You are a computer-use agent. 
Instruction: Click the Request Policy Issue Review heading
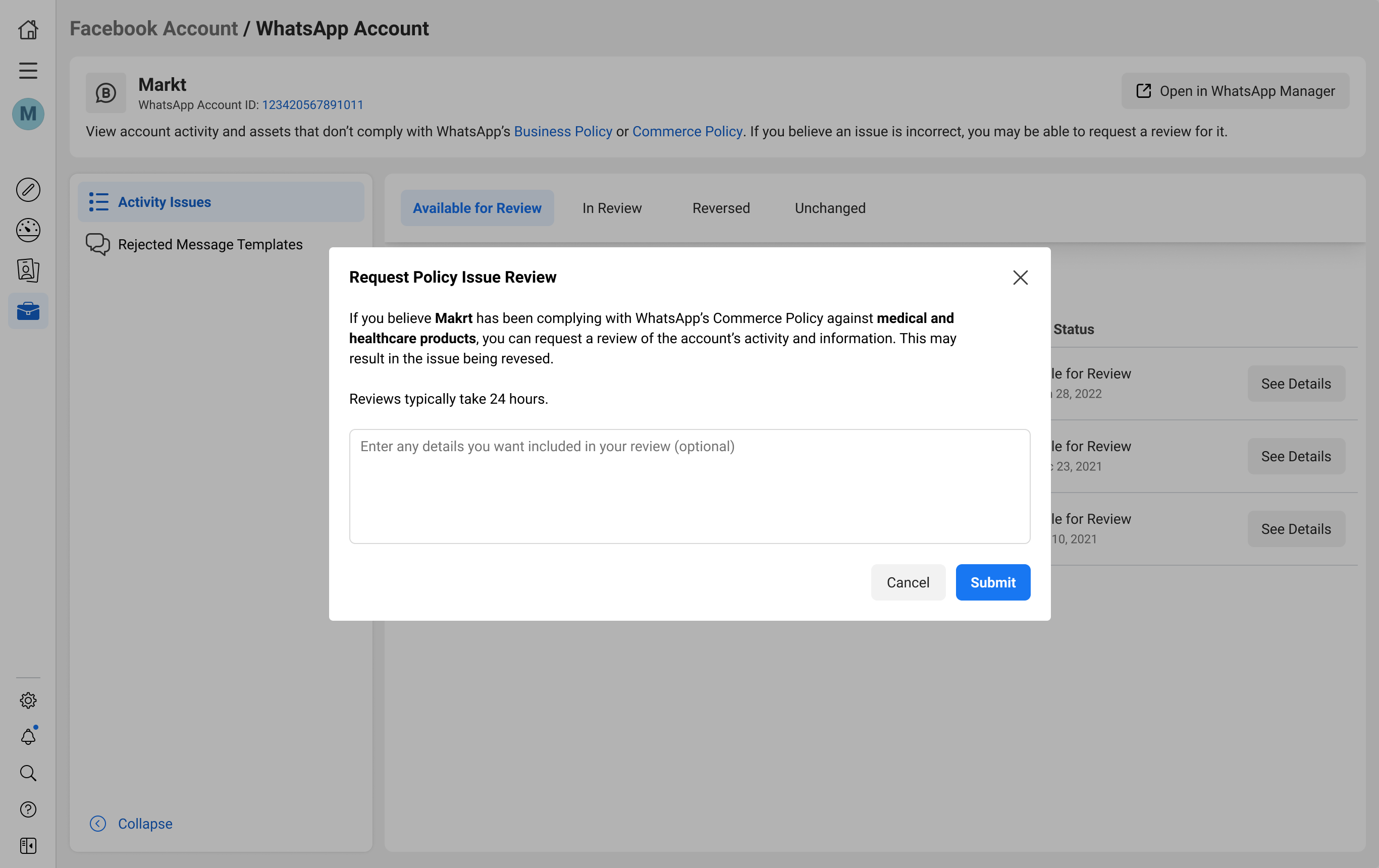[x=452, y=277]
